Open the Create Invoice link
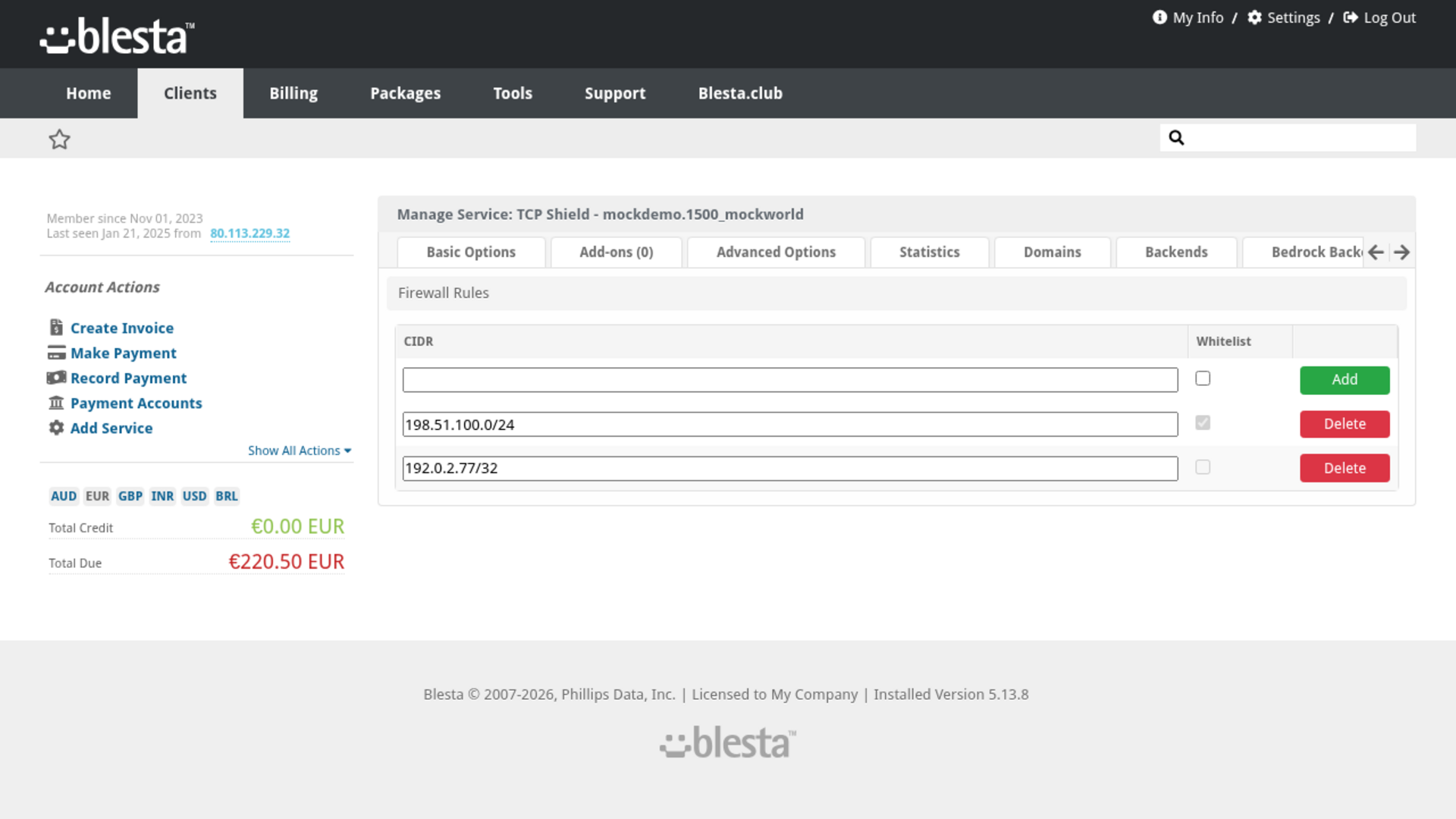The height and width of the screenshot is (819, 1456). pyautogui.click(x=122, y=328)
